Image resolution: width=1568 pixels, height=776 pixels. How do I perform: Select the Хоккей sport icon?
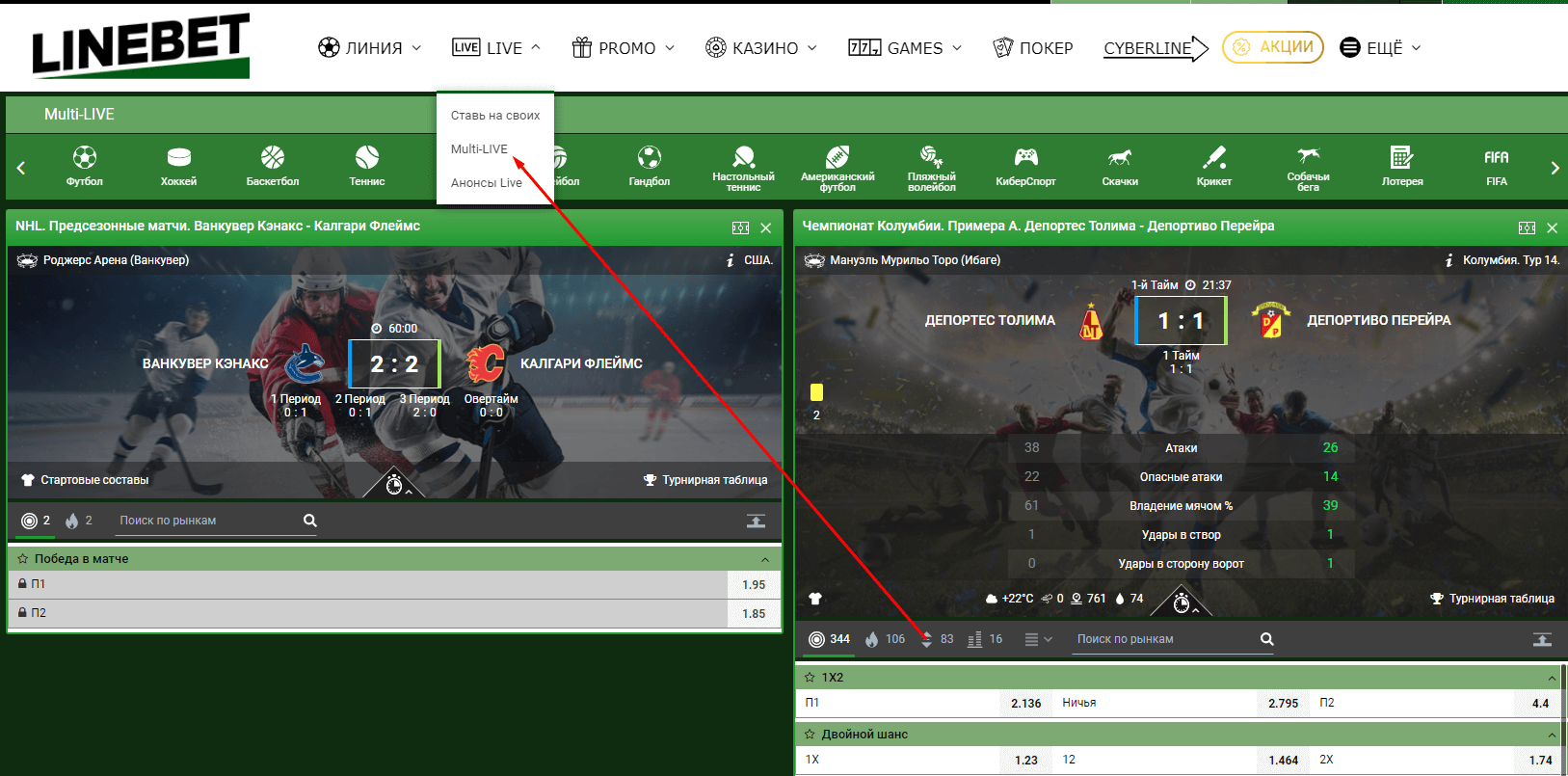[178, 166]
